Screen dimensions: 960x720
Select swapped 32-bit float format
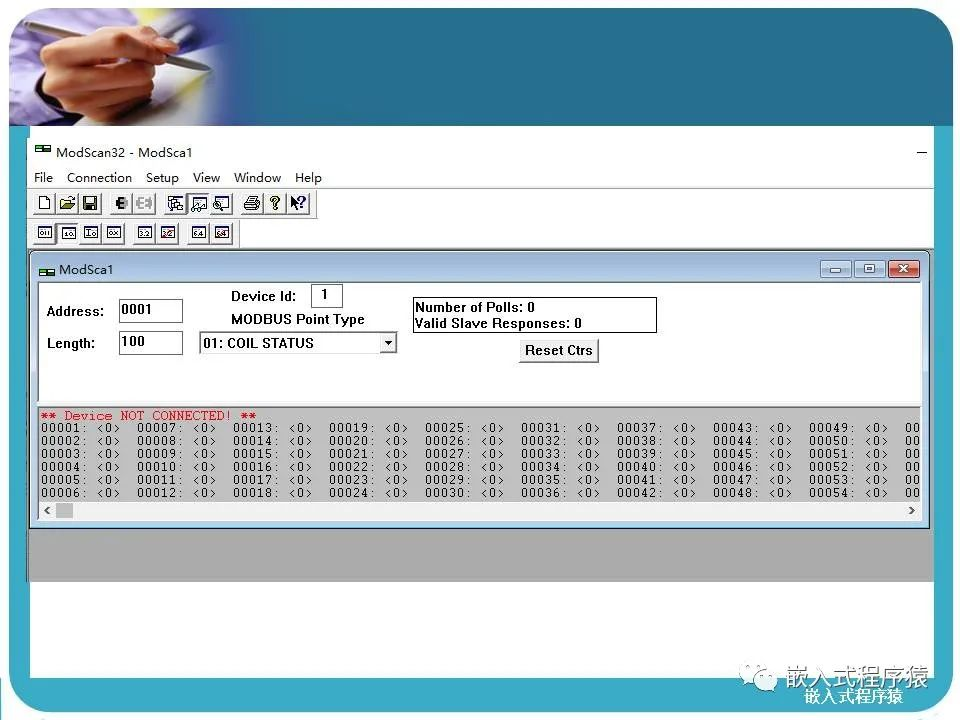(x=168, y=233)
